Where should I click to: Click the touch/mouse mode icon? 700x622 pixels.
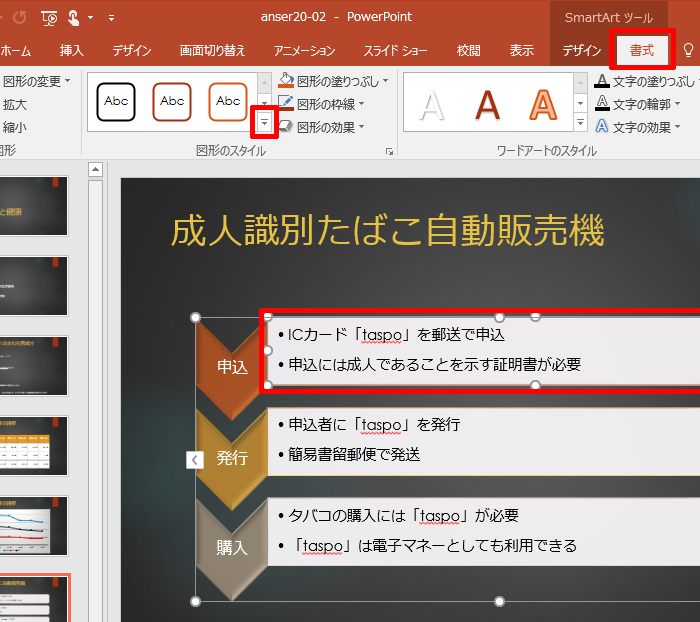point(73,18)
